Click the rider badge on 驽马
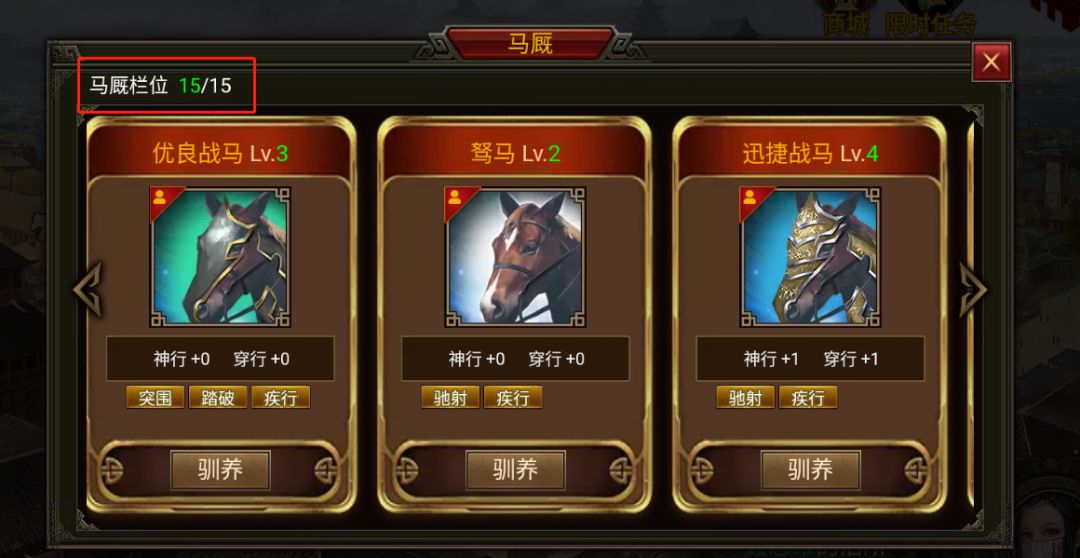The width and height of the screenshot is (1080, 558). (x=455, y=198)
